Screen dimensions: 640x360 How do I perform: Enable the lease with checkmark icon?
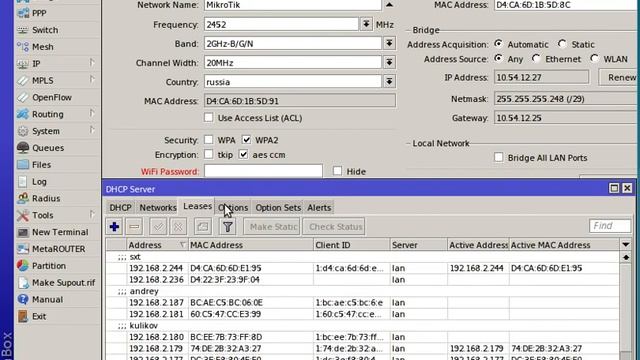tap(158, 227)
